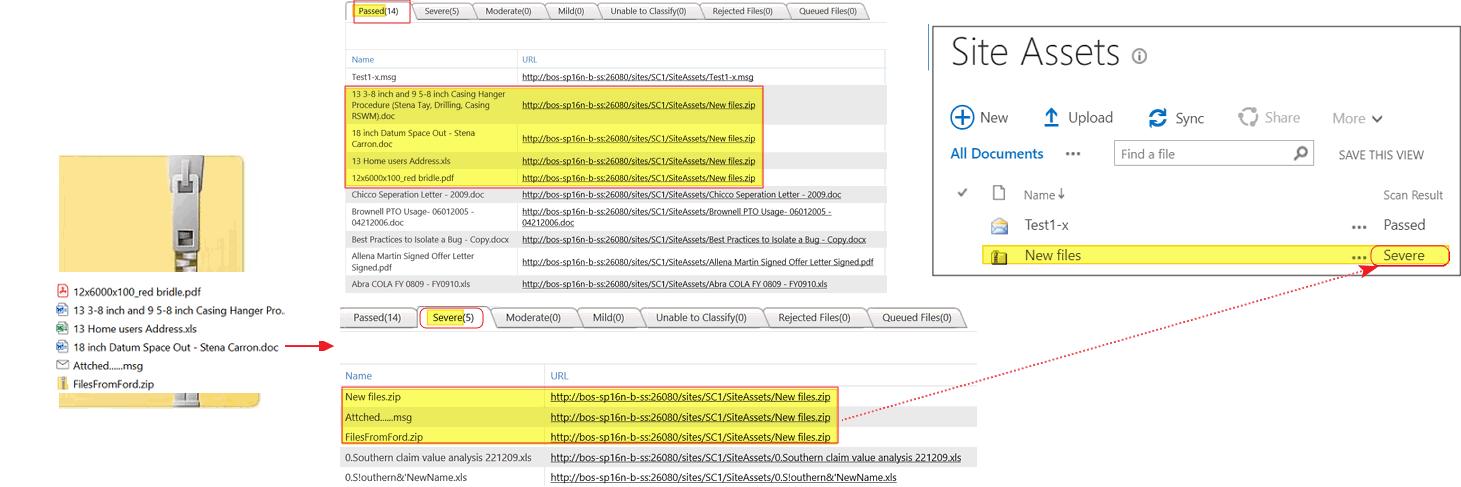Open the SiteAssets/Test1-x.msg URL
Viewport: 1461px width, 487px height.
click(637, 77)
